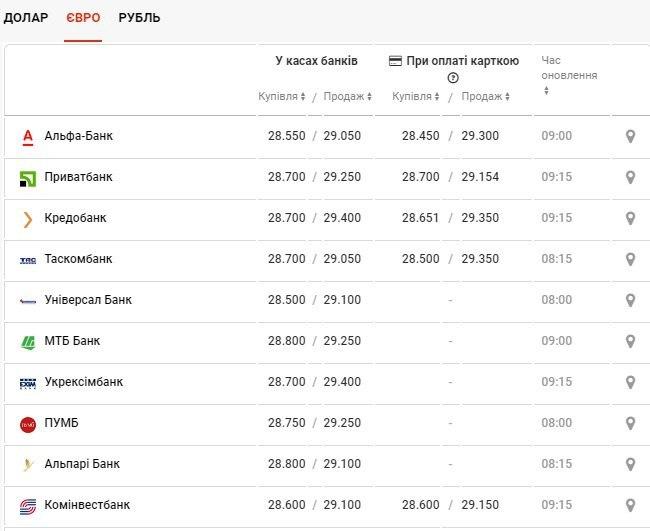Image resolution: width=650 pixels, height=531 pixels.
Task: Open the Універсал Банк link
Action: (88, 300)
